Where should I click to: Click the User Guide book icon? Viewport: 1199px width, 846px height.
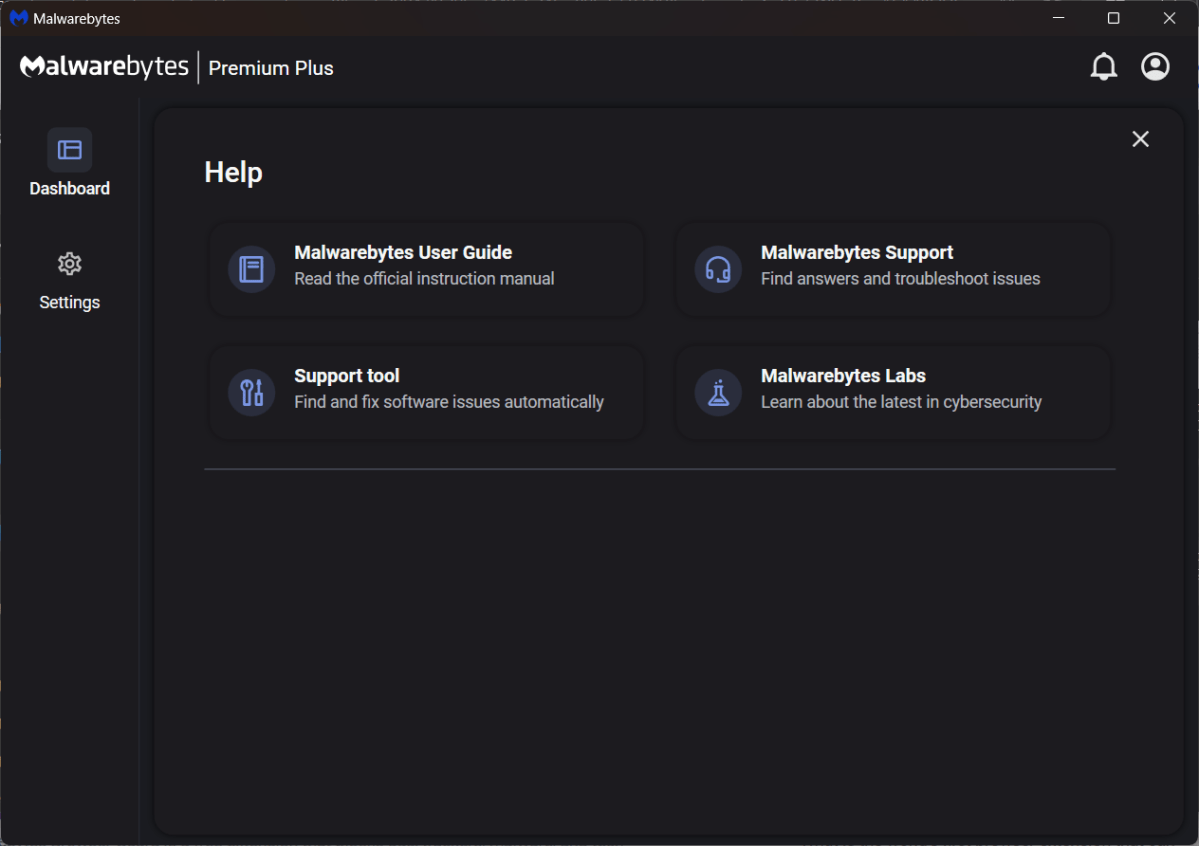[252, 269]
